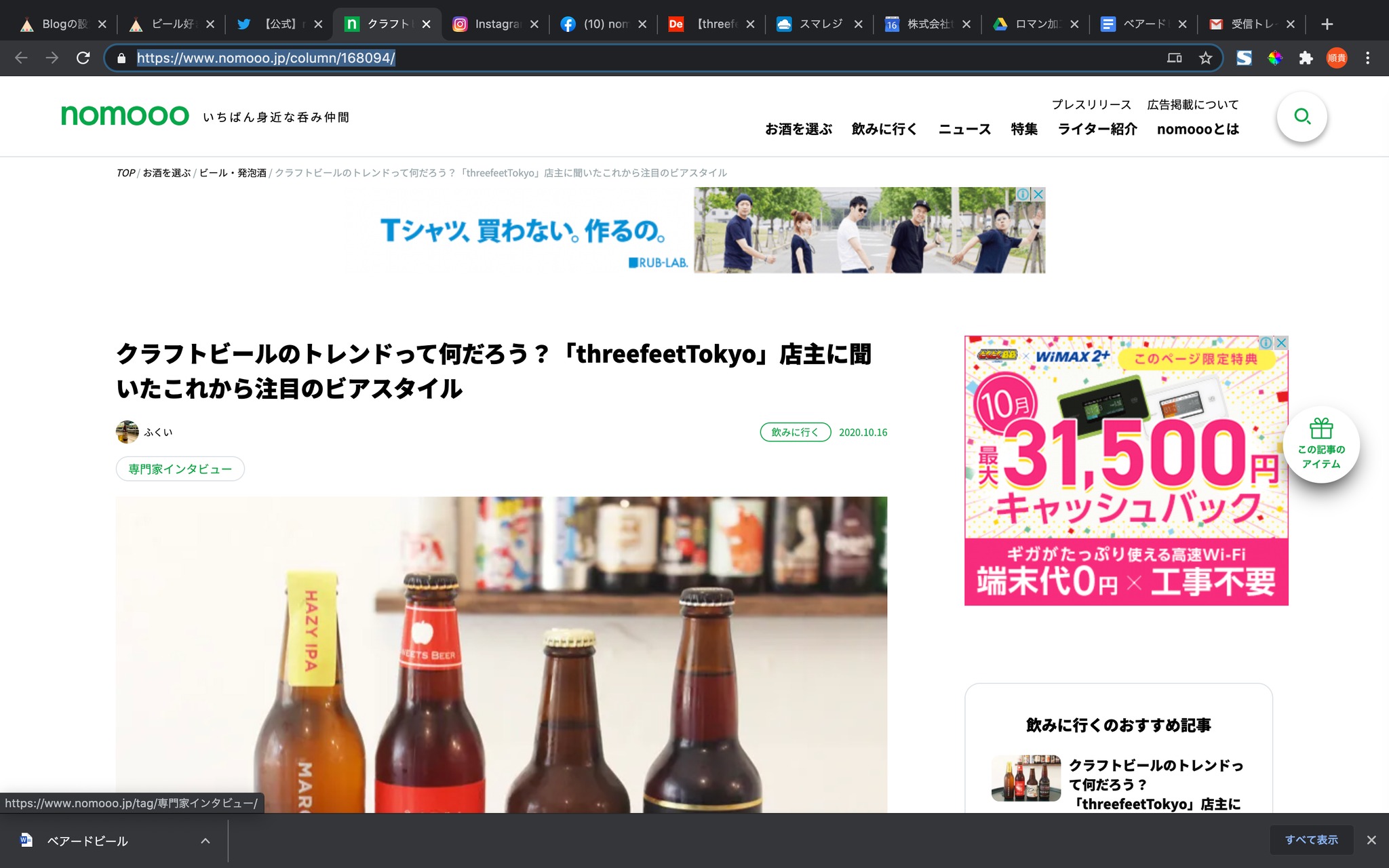This screenshot has width=1389, height=868.
Task: Open the Chrome three-dot menu
Action: pos(1367,58)
